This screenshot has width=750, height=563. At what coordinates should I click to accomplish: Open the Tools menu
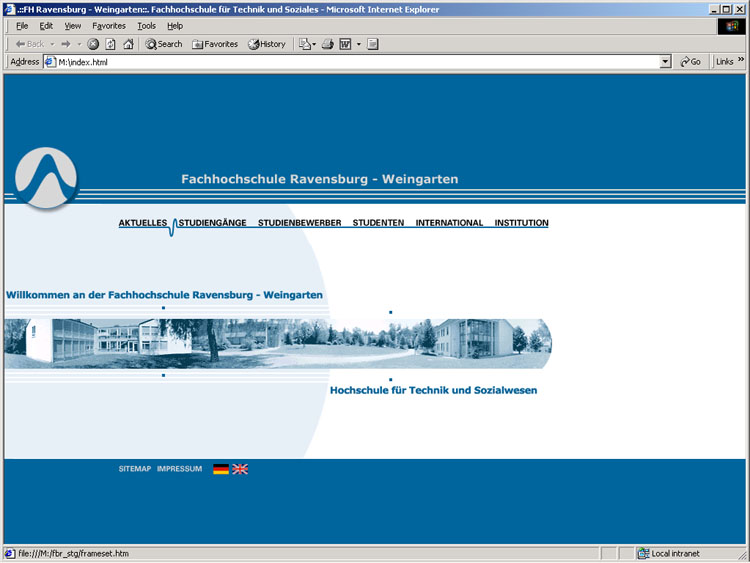point(147,26)
